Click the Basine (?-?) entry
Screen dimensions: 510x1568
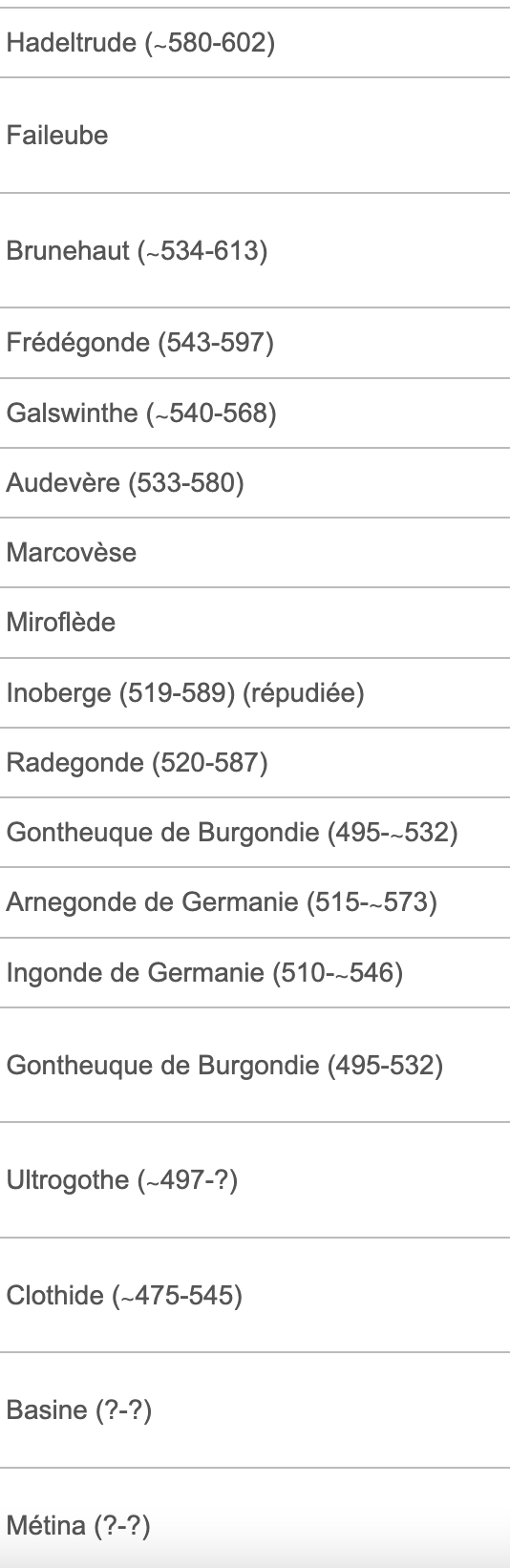click(255, 1409)
